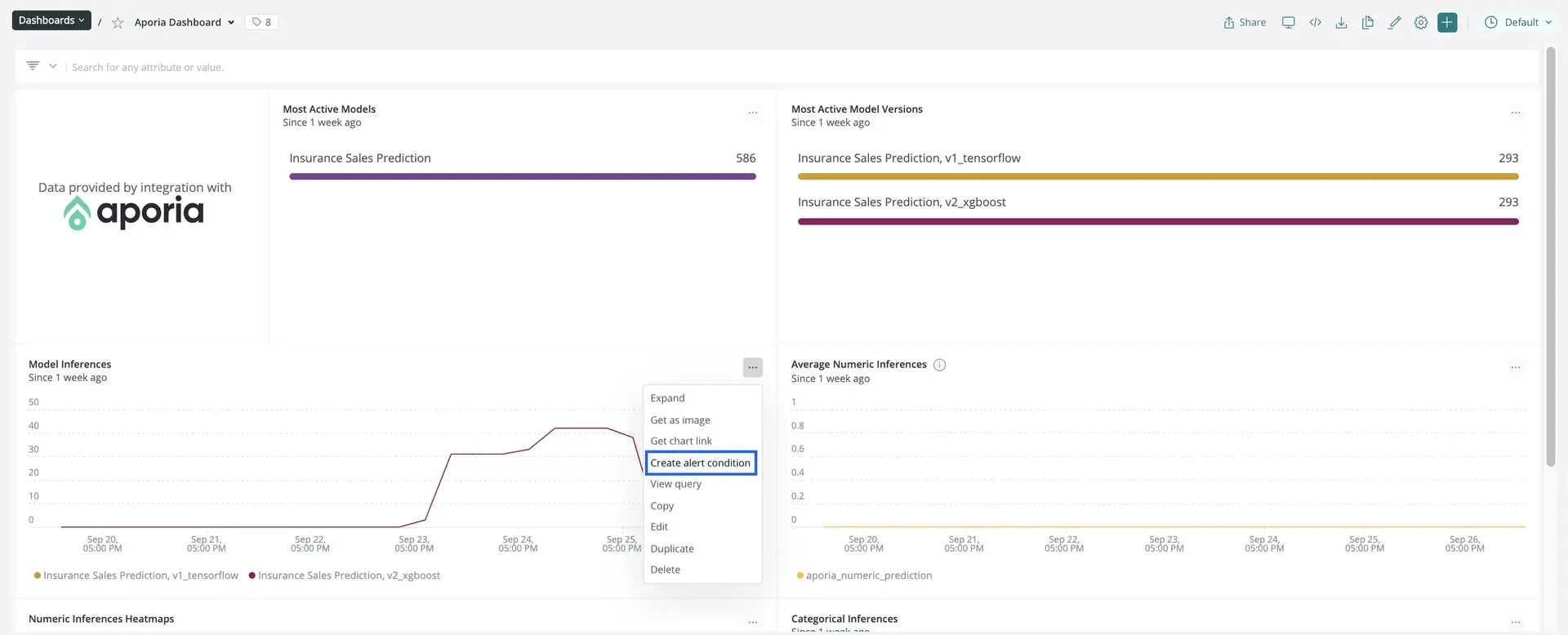1568x635 pixels.
Task: Show info for Average Numeric Inferences
Action: (939, 365)
